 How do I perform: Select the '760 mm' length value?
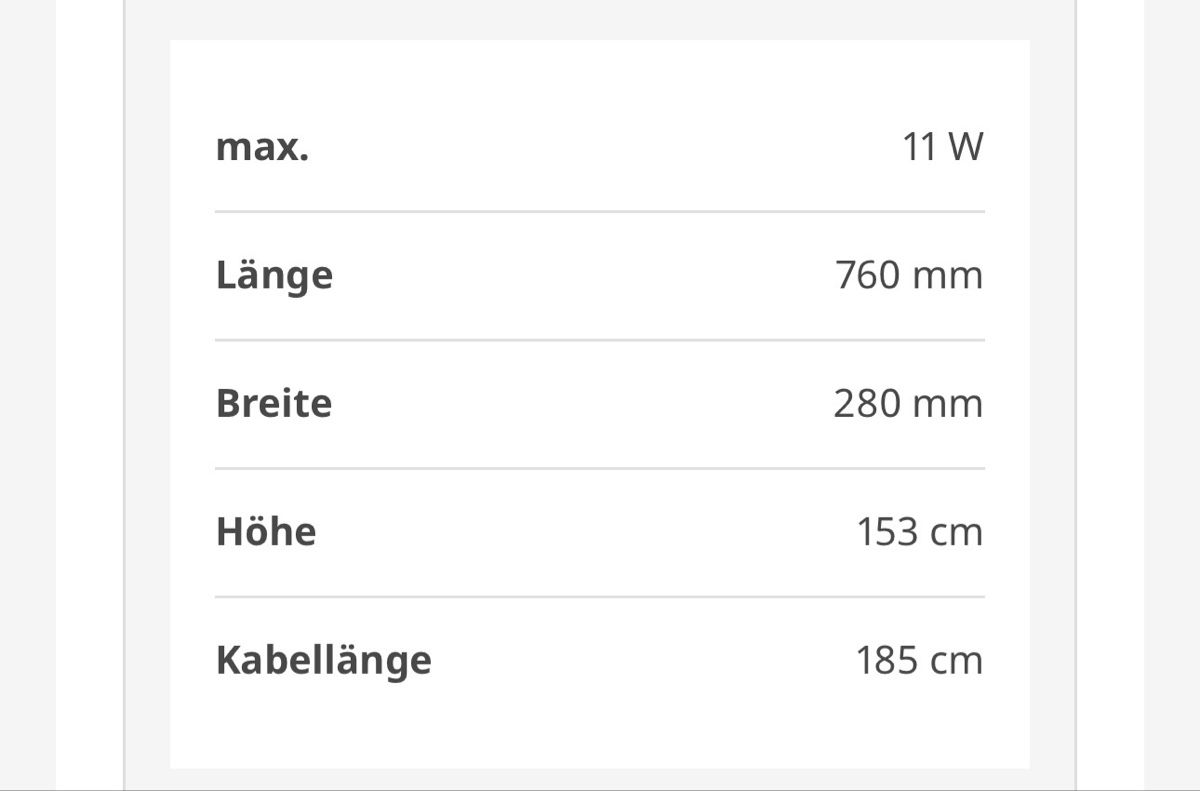(909, 276)
